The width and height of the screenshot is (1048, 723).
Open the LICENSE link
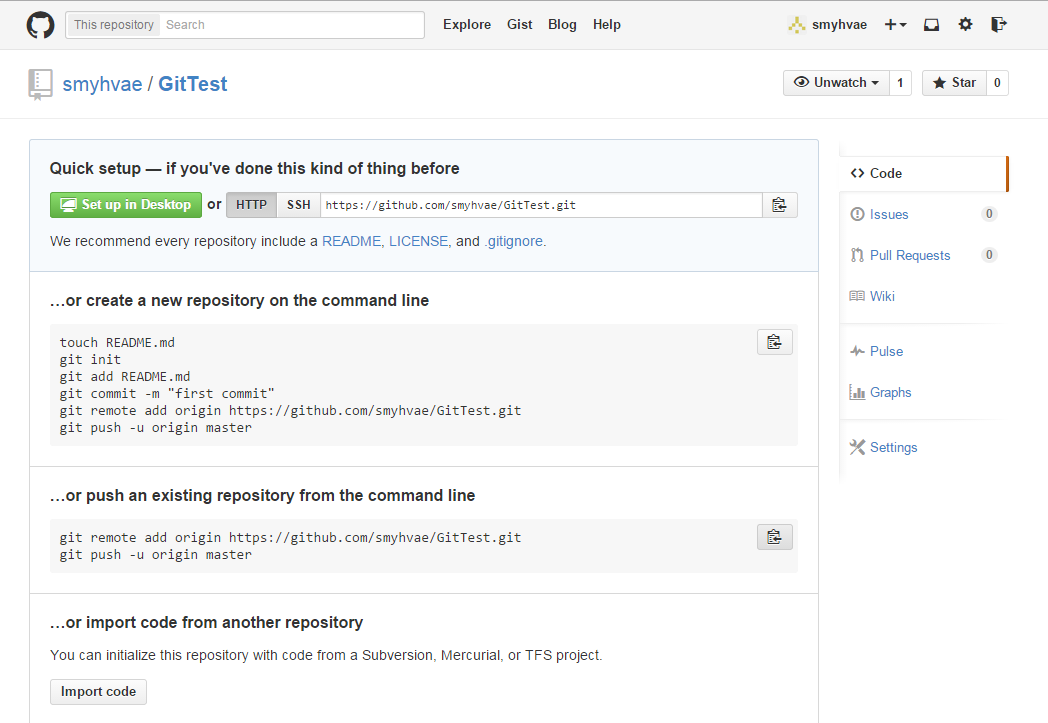click(x=418, y=241)
